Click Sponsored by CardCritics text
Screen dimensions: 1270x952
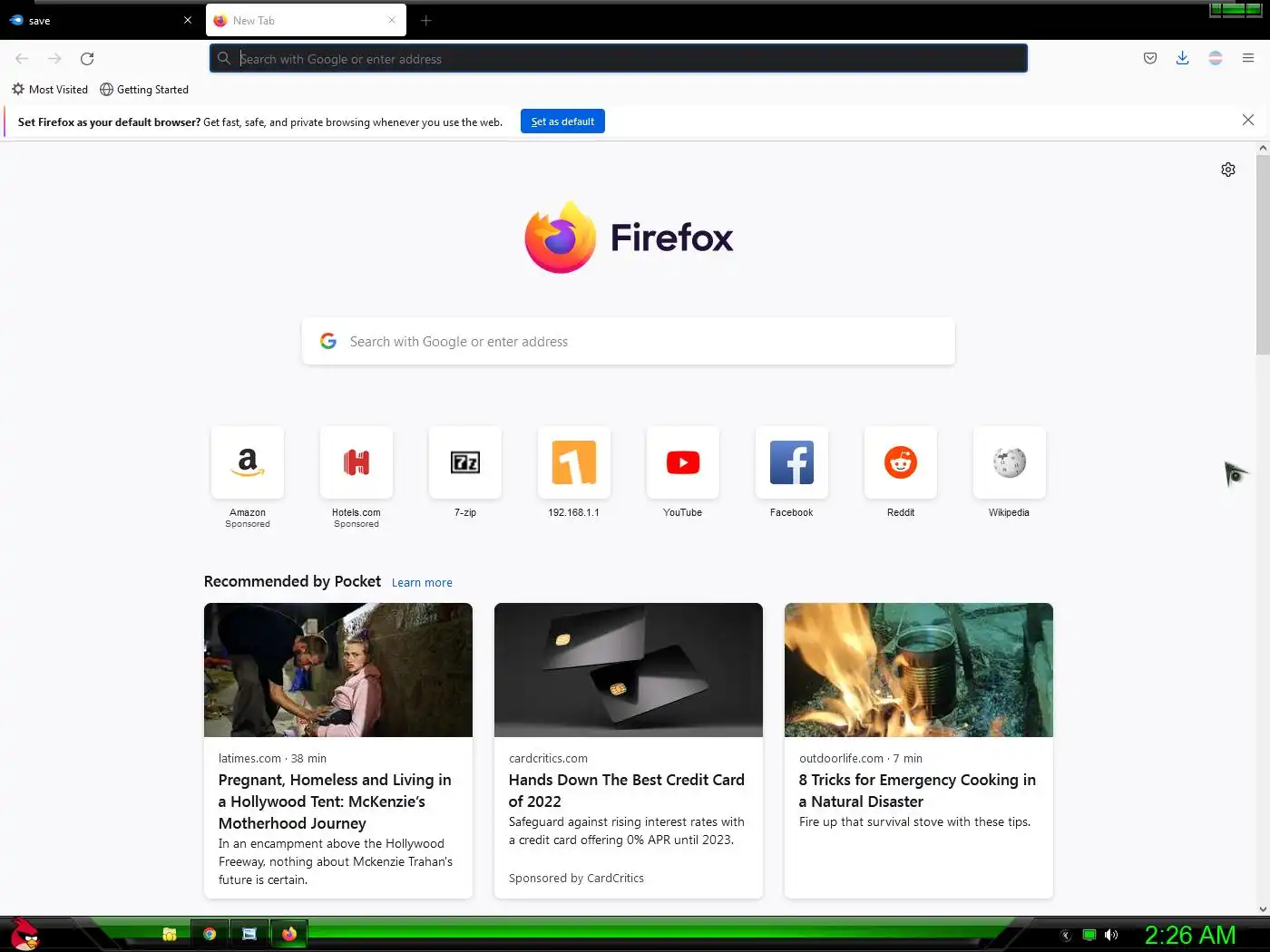click(576, 879)
